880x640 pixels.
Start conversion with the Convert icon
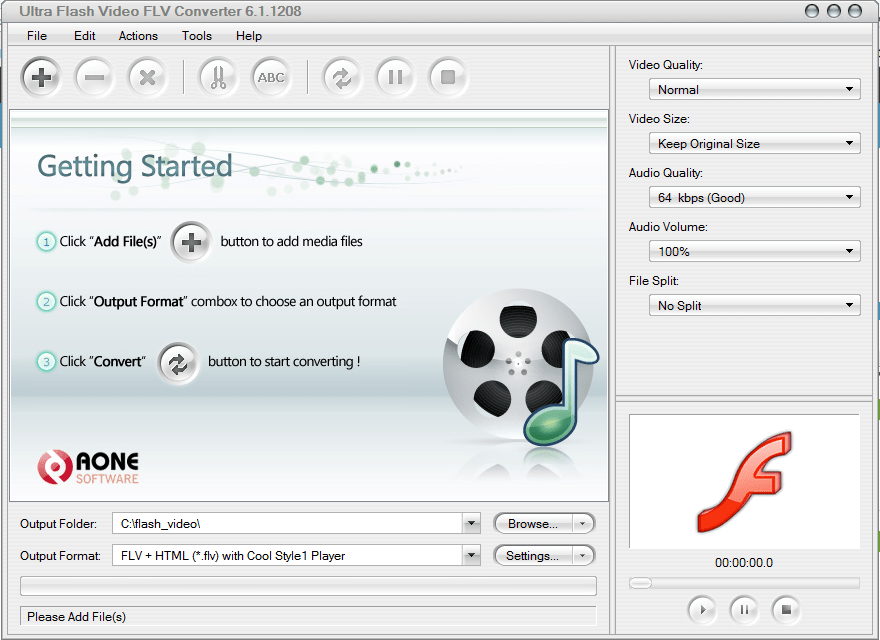pyautogui.click(x=342, y=77)
